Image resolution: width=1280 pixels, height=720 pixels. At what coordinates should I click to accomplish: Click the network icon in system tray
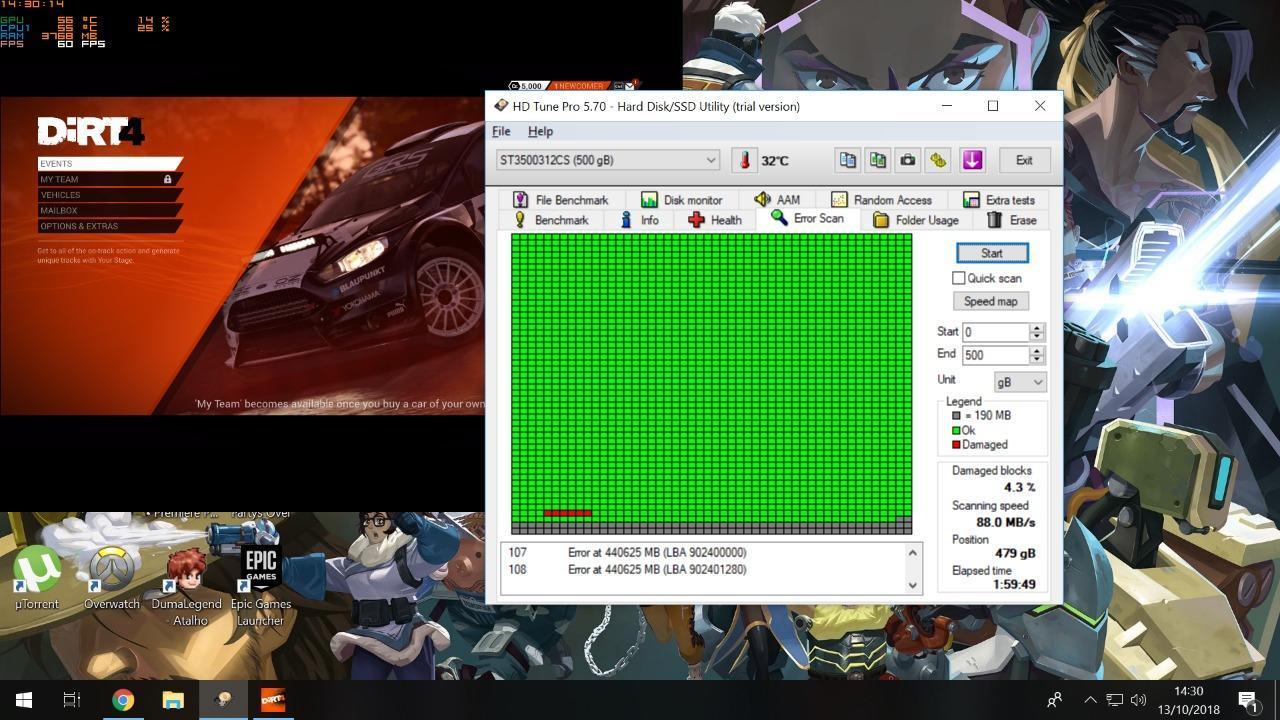1114,700
